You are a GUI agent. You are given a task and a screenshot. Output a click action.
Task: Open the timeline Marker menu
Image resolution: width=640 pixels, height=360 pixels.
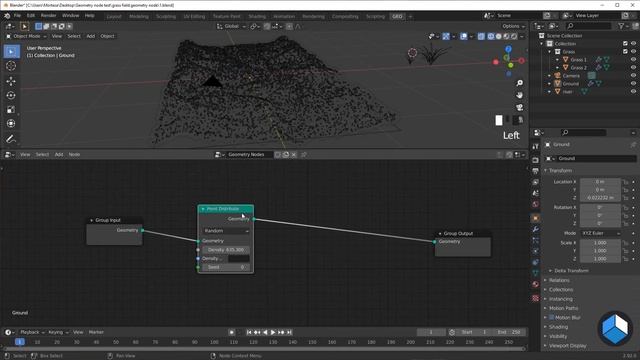click(x=96, y=332)
